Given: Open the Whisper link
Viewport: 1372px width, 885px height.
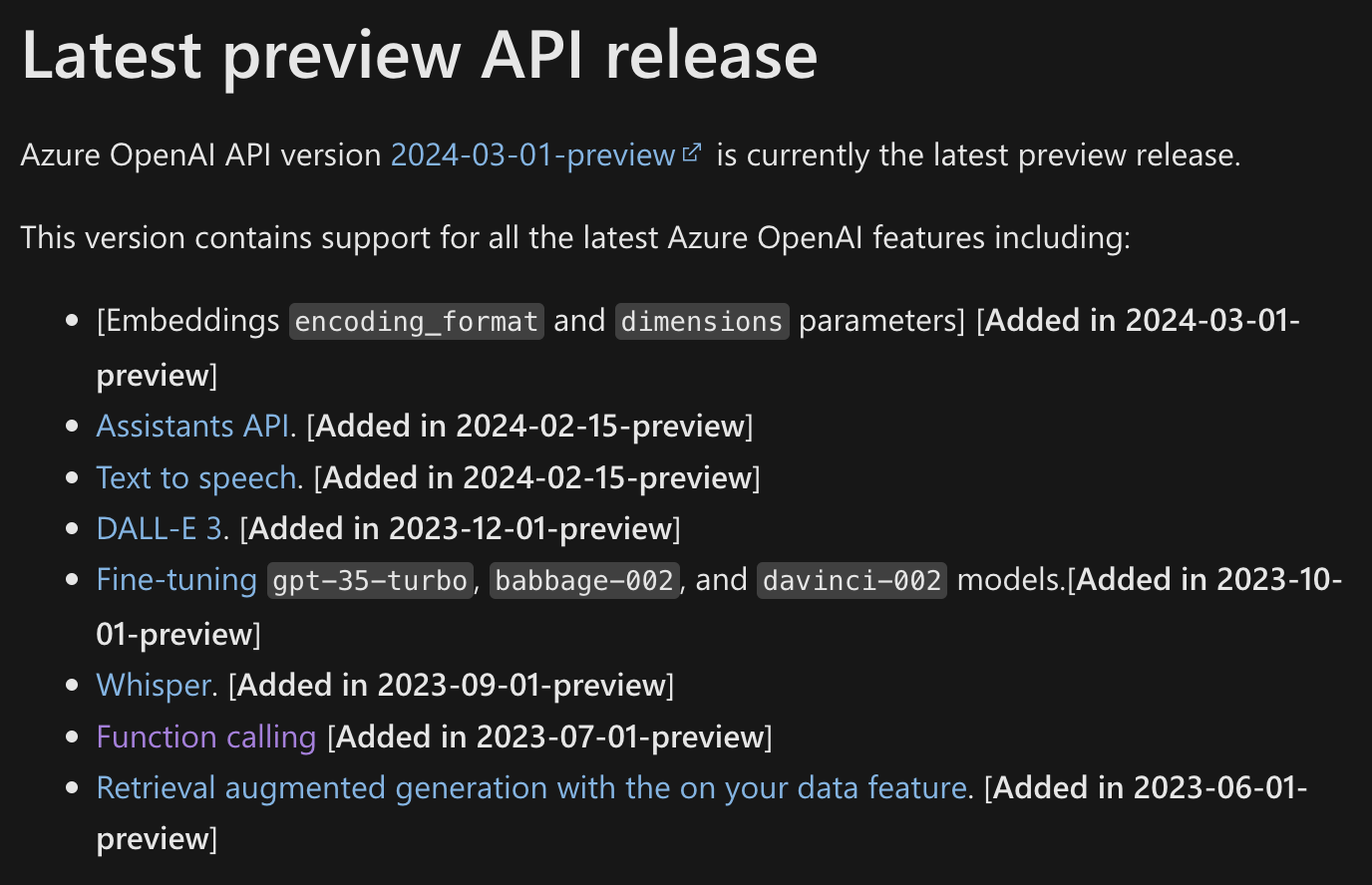Looking at the screenshot, I should tap(154, 686).
